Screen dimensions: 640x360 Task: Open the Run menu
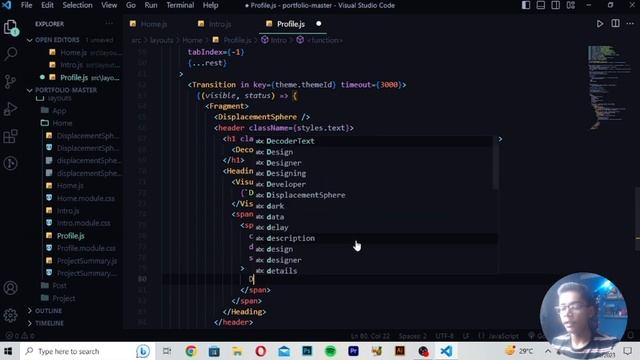(151, 5)
